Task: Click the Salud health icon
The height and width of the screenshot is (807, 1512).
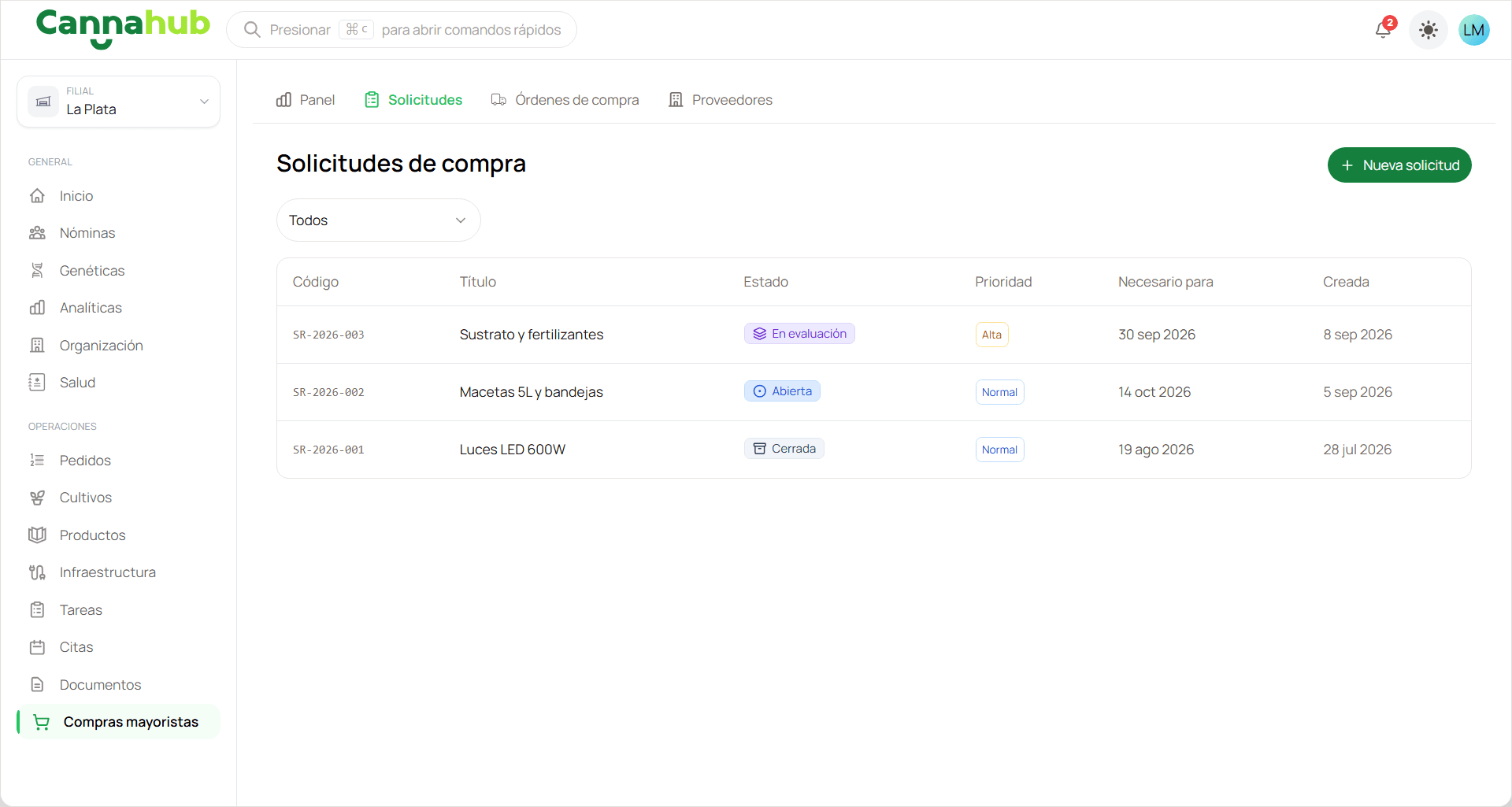Action: click(37, 383)
